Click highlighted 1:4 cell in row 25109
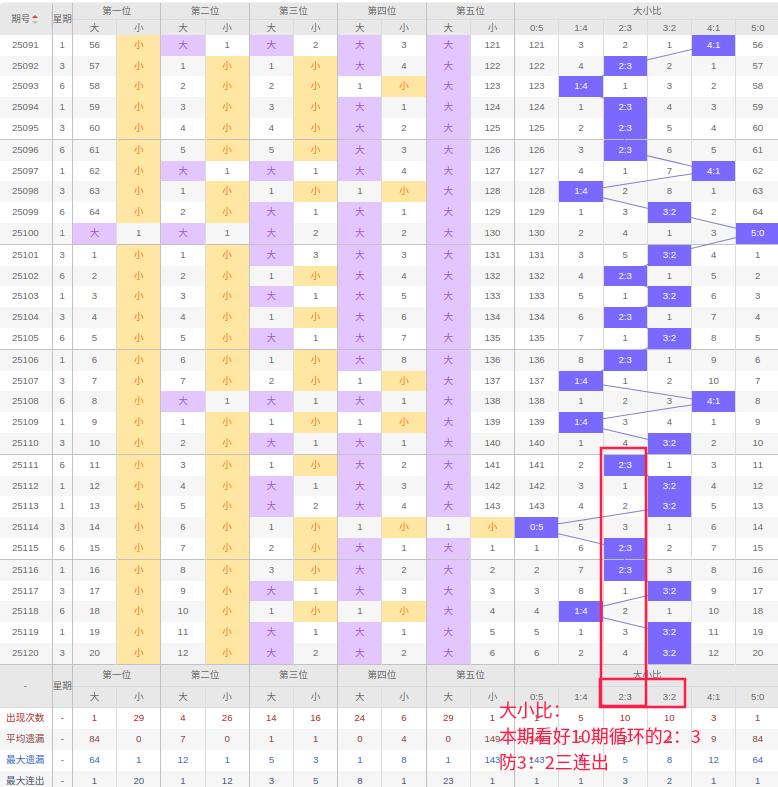The width and height of the screenshot is (778, 787). click(x=581, y=422)
